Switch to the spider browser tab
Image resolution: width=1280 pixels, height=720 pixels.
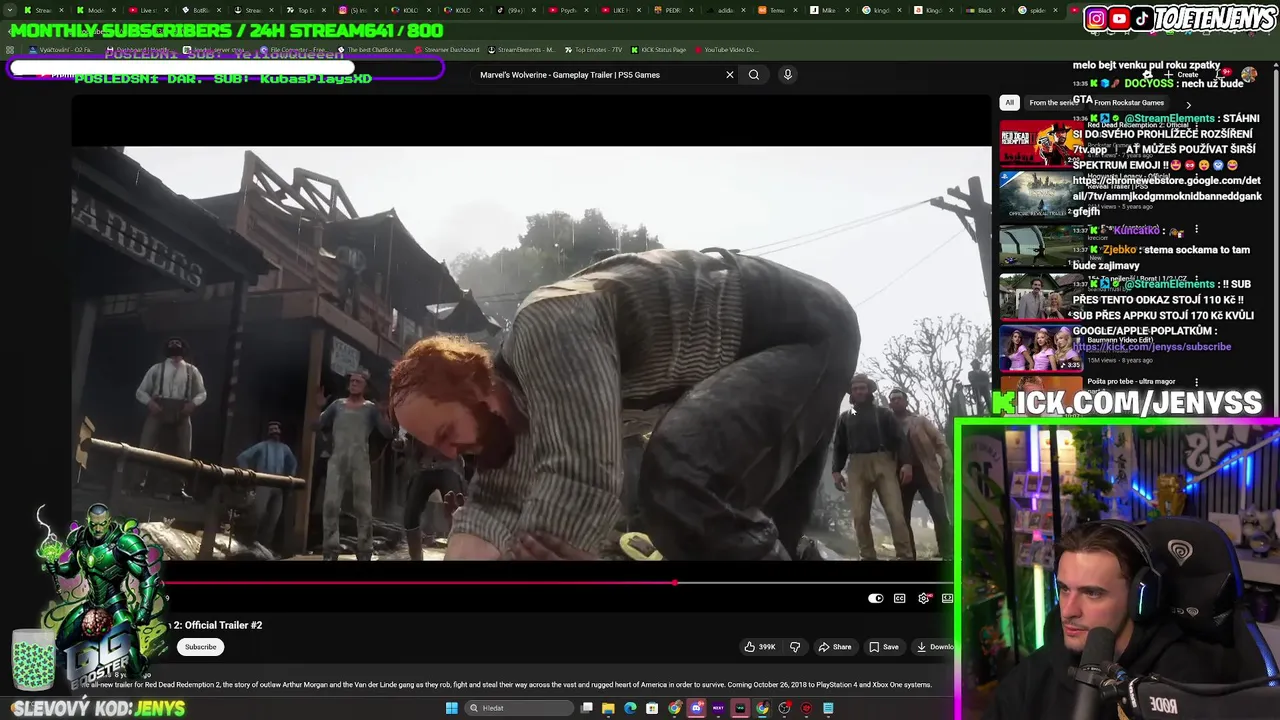(x=1037, y=10)
